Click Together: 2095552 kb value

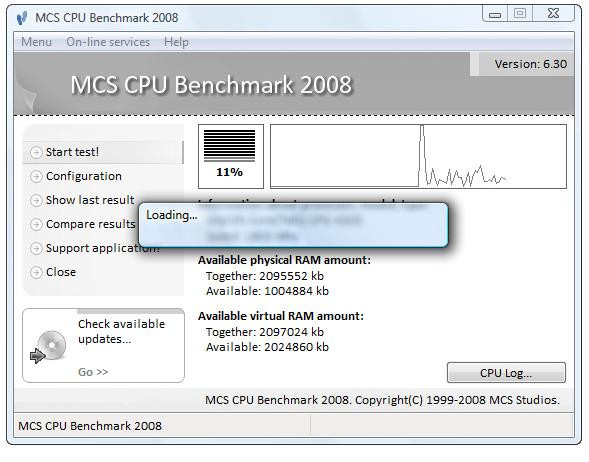(x=264, y=276)
